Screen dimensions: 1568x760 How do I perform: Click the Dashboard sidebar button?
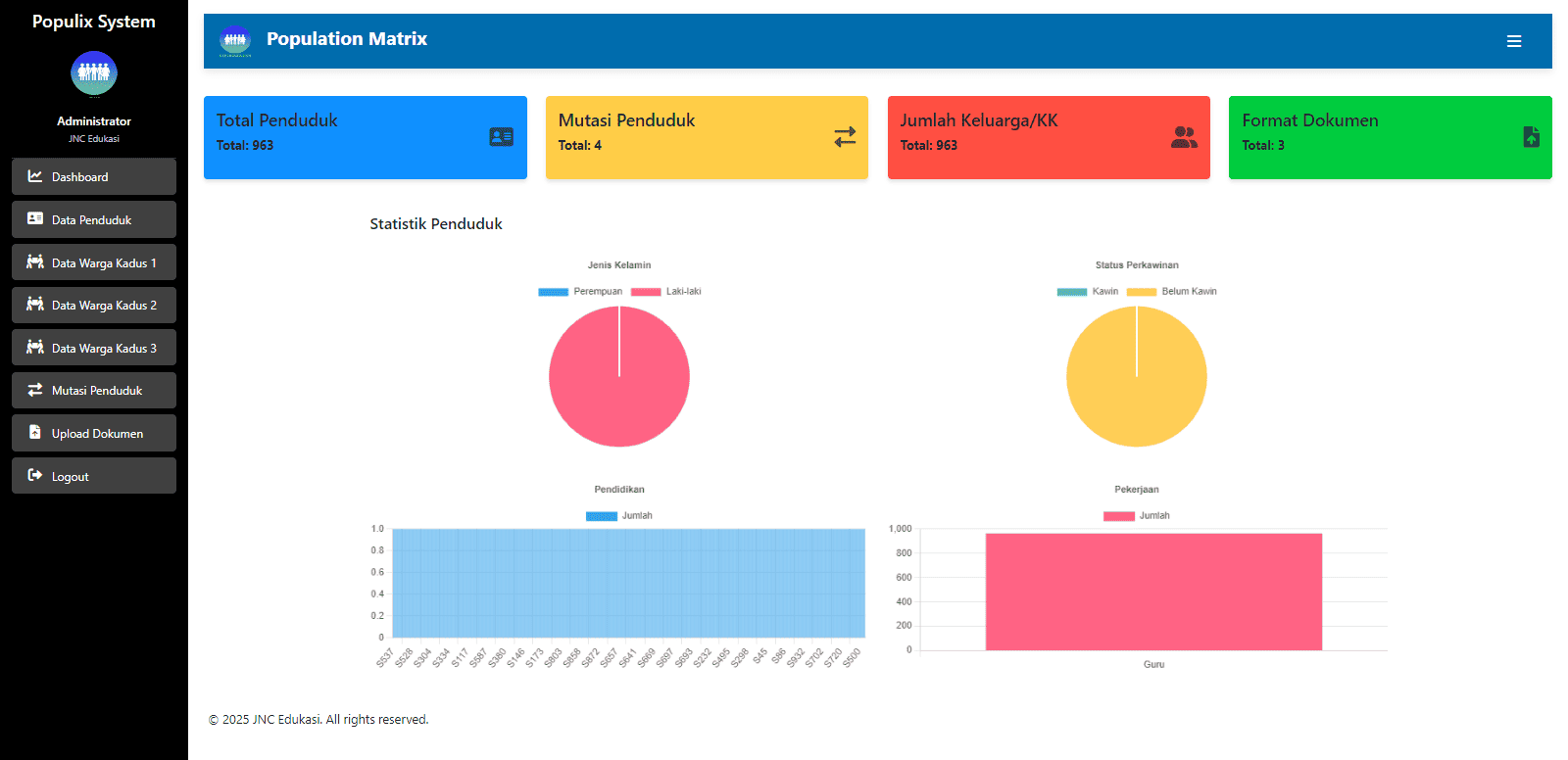pyautogui.click(x=94, y=177)
